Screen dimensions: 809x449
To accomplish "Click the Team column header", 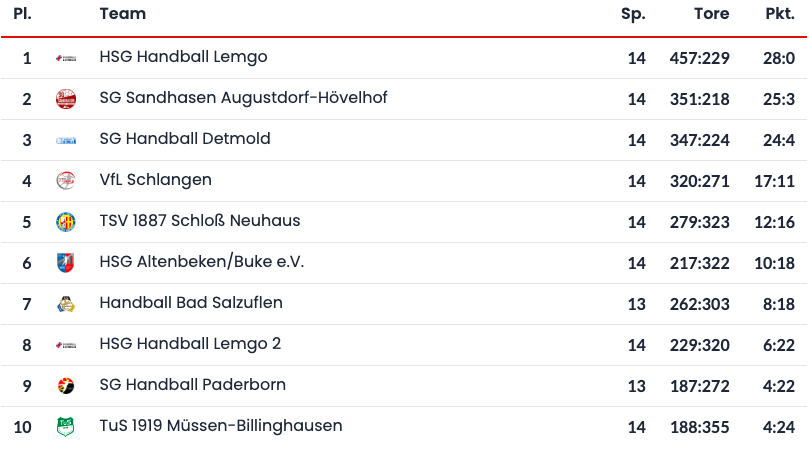I will pyautogui.click(x=123, y=14).
